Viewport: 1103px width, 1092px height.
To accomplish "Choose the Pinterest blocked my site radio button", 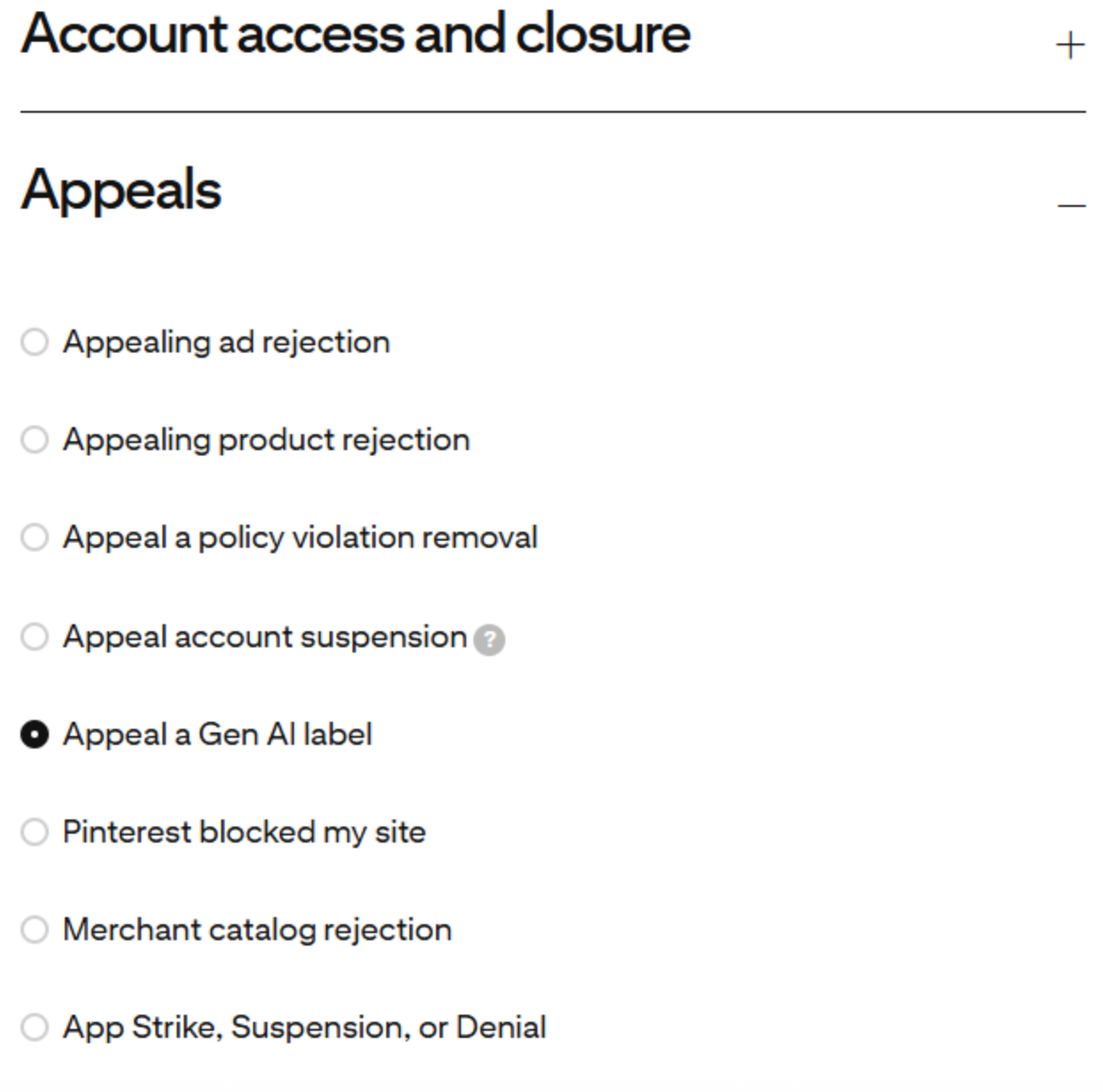I will 35,832.
